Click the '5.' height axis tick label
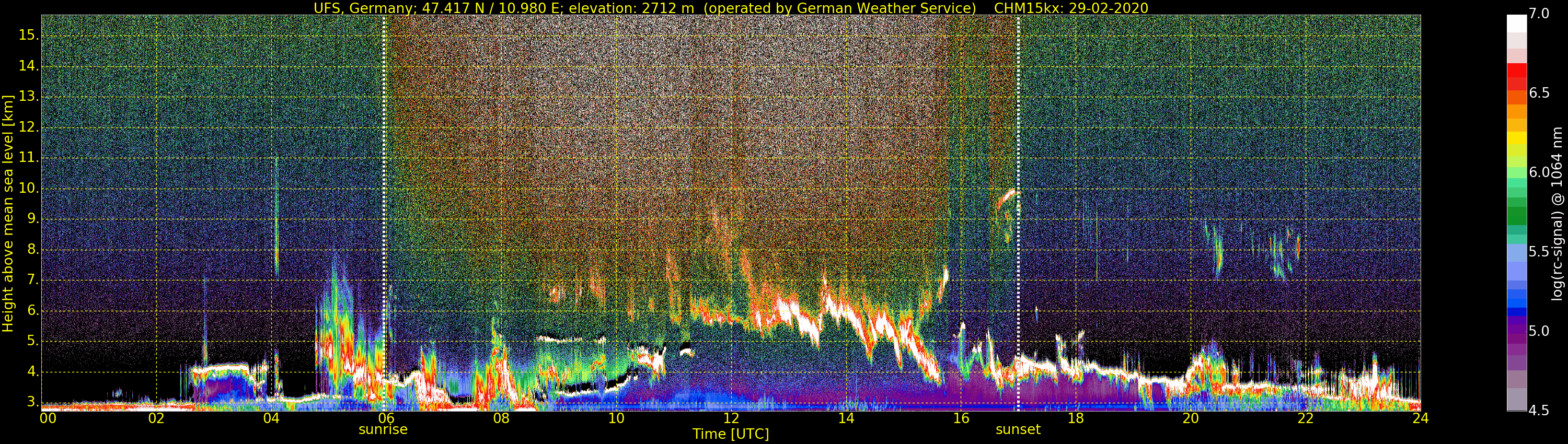 tap(33, 341)
